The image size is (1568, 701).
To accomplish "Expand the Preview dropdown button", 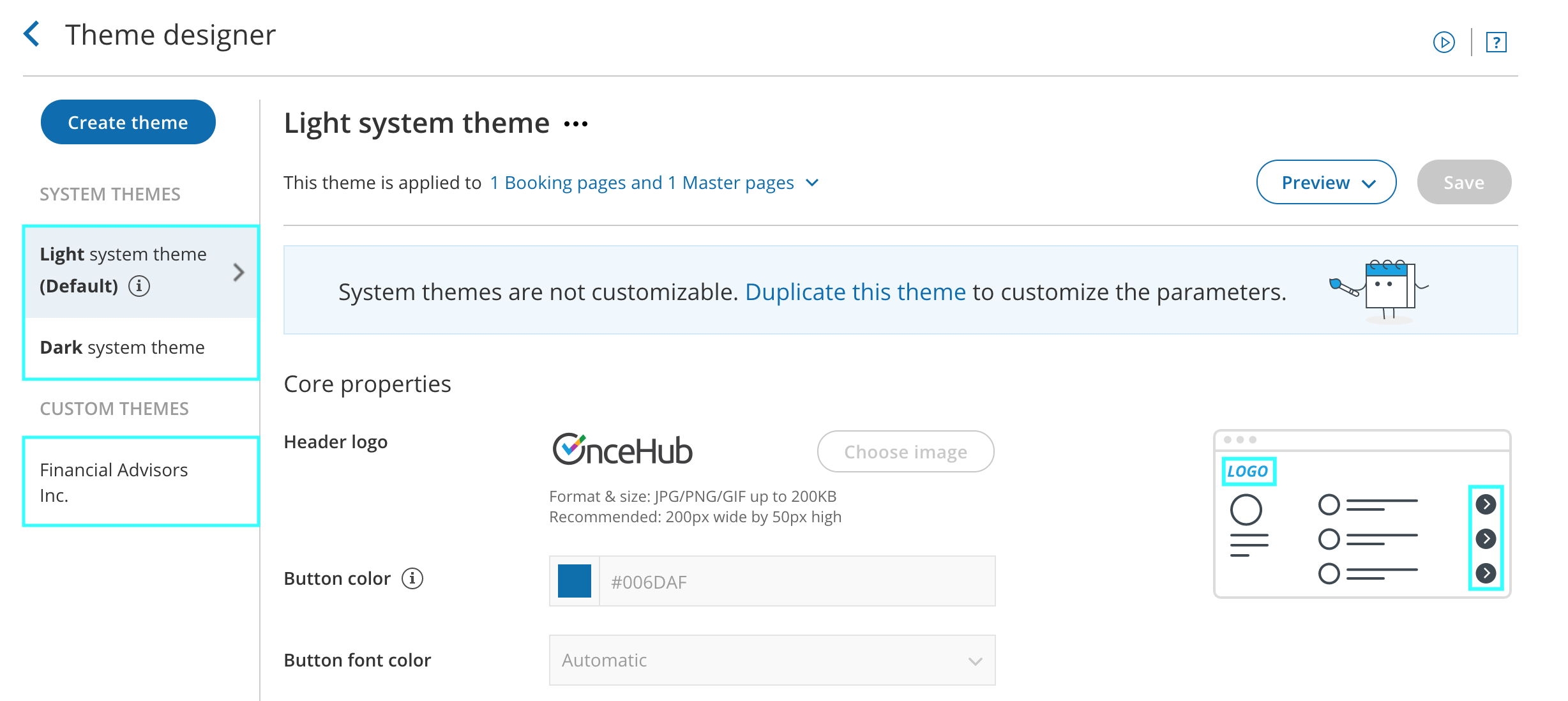I will tap(1326, 183).
